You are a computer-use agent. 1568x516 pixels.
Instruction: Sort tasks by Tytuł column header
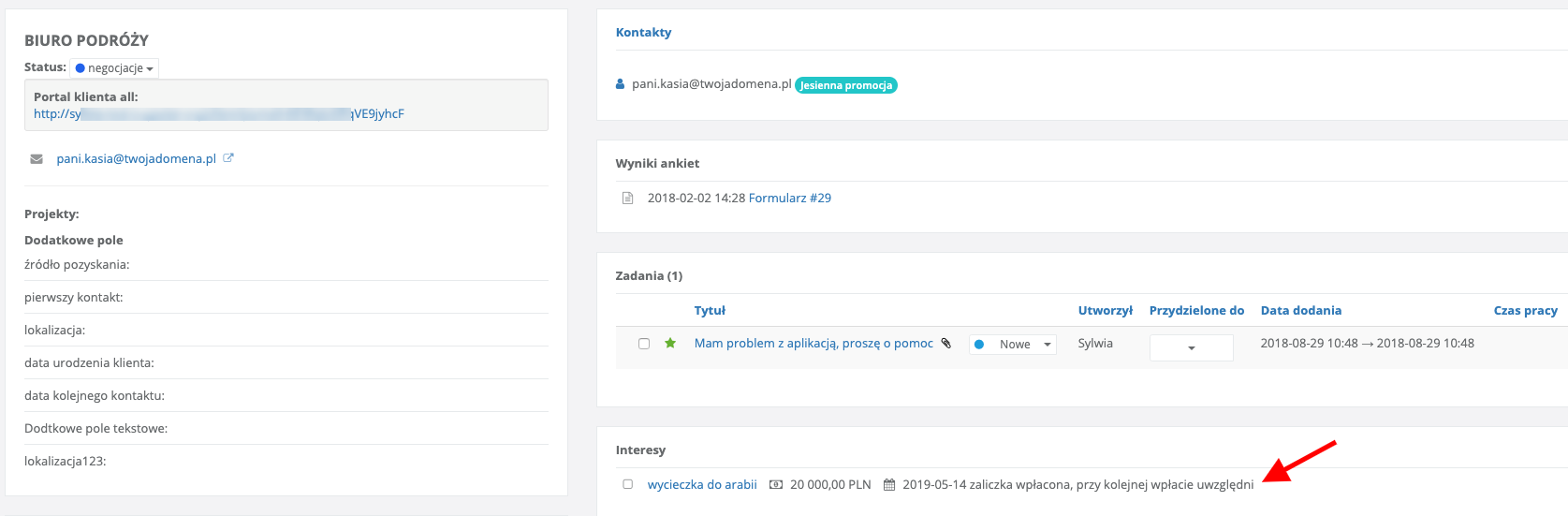[x=710, y=311]
